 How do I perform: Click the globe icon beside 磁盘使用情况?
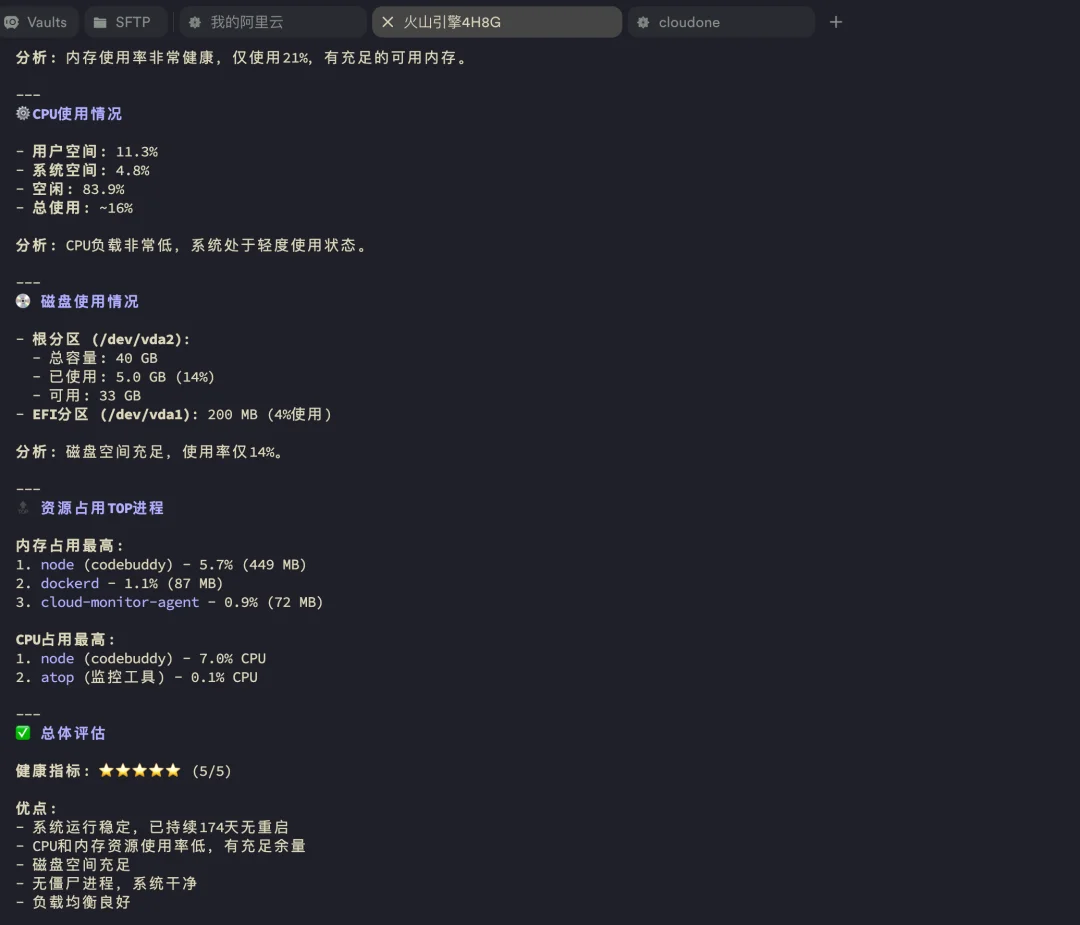[22, 300]
